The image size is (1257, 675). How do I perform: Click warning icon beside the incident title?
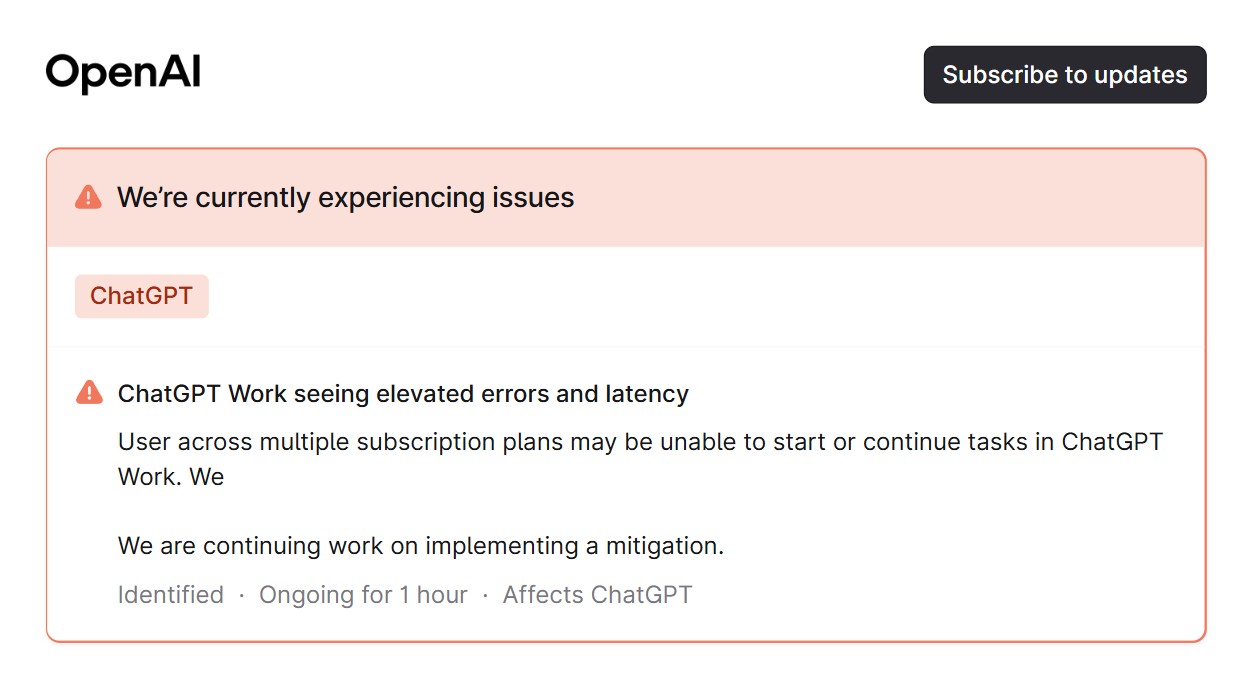click(89, 393)
